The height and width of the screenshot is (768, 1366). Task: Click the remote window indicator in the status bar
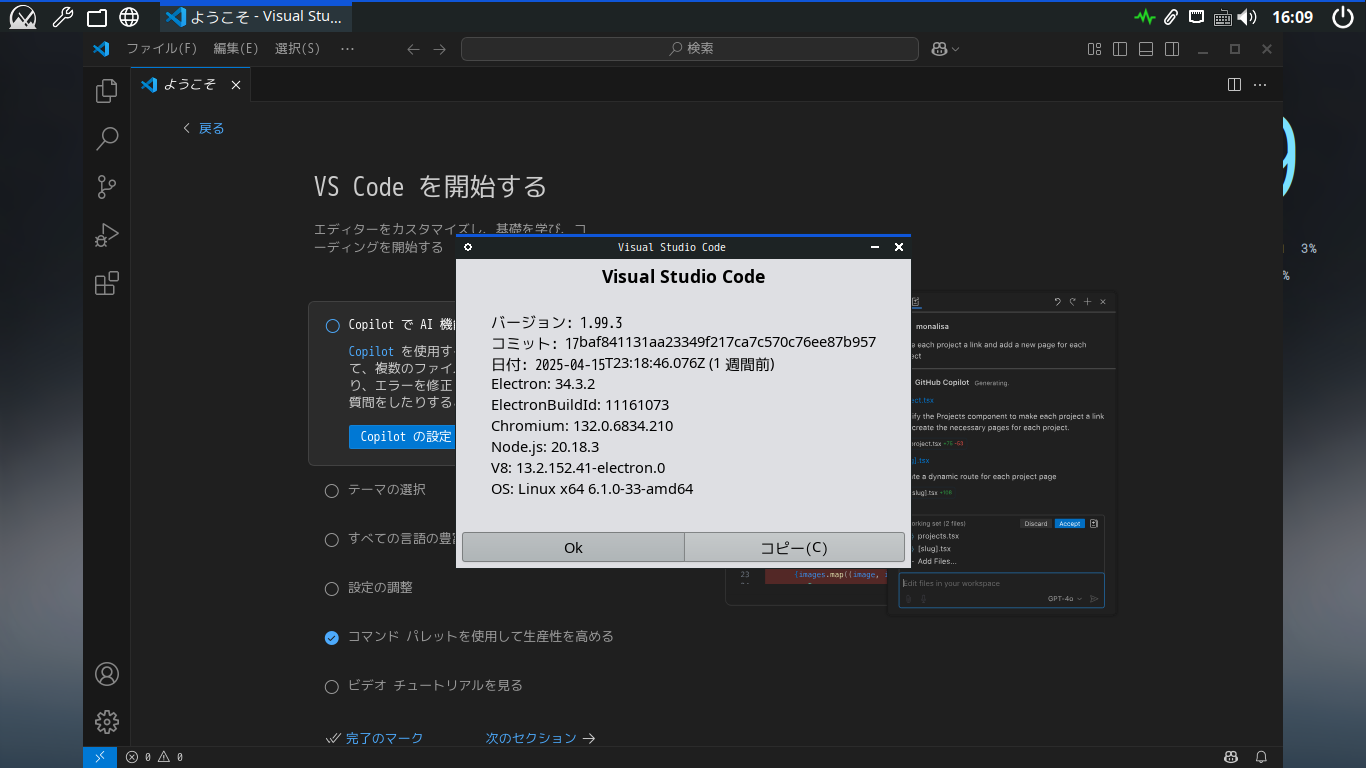pyautogui.click(x=100, y=757)
